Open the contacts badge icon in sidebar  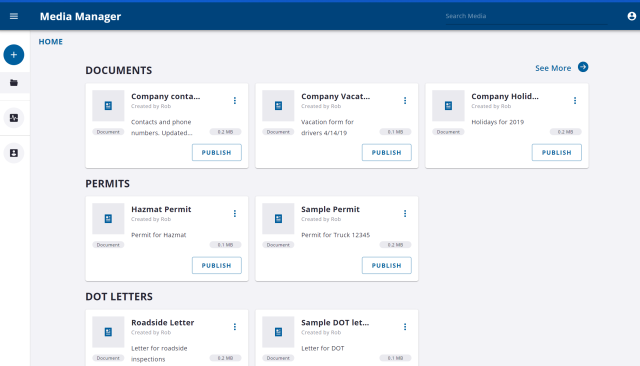pos(14,153)
